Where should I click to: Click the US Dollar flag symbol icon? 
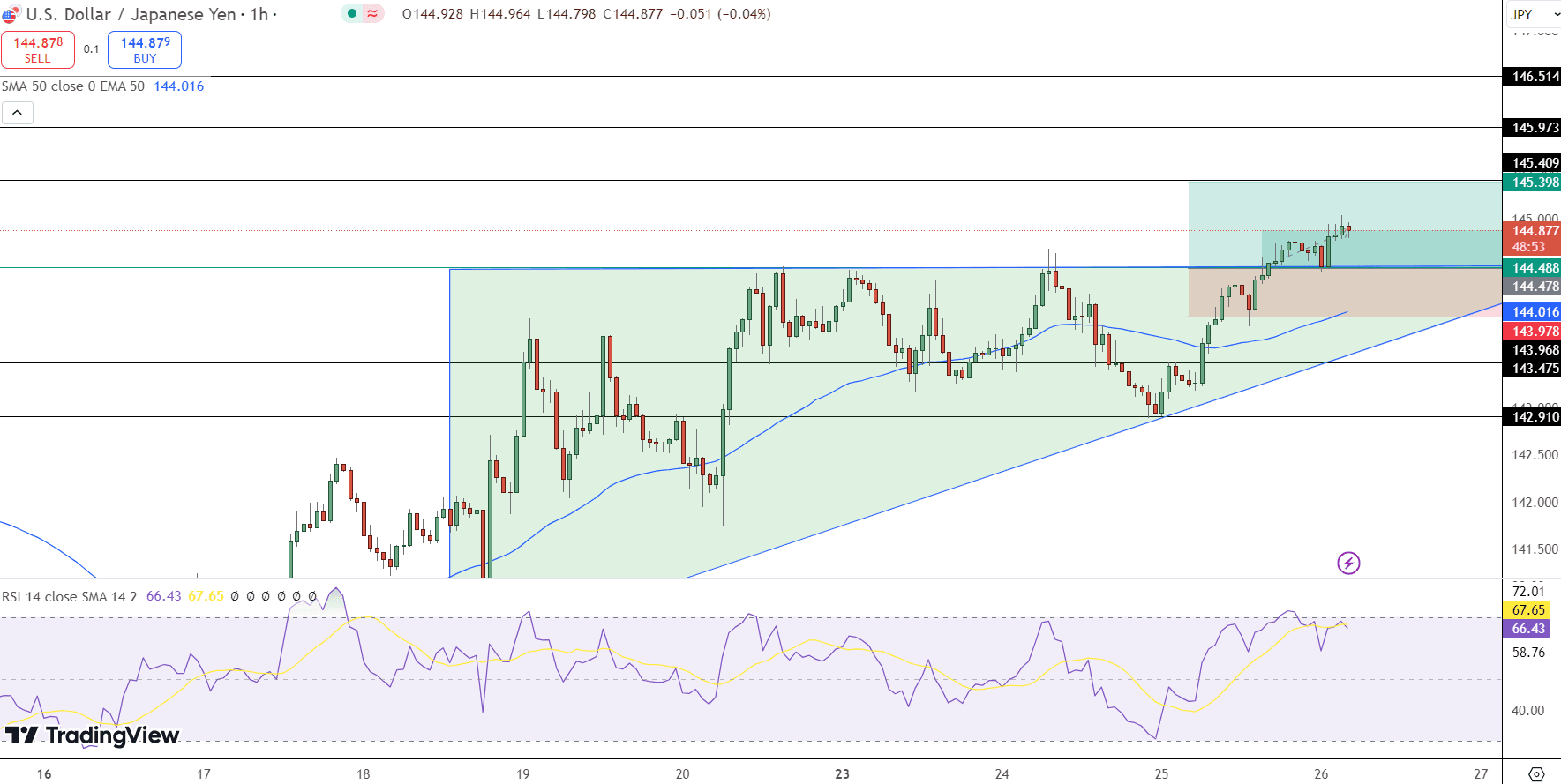coord(11,14)
